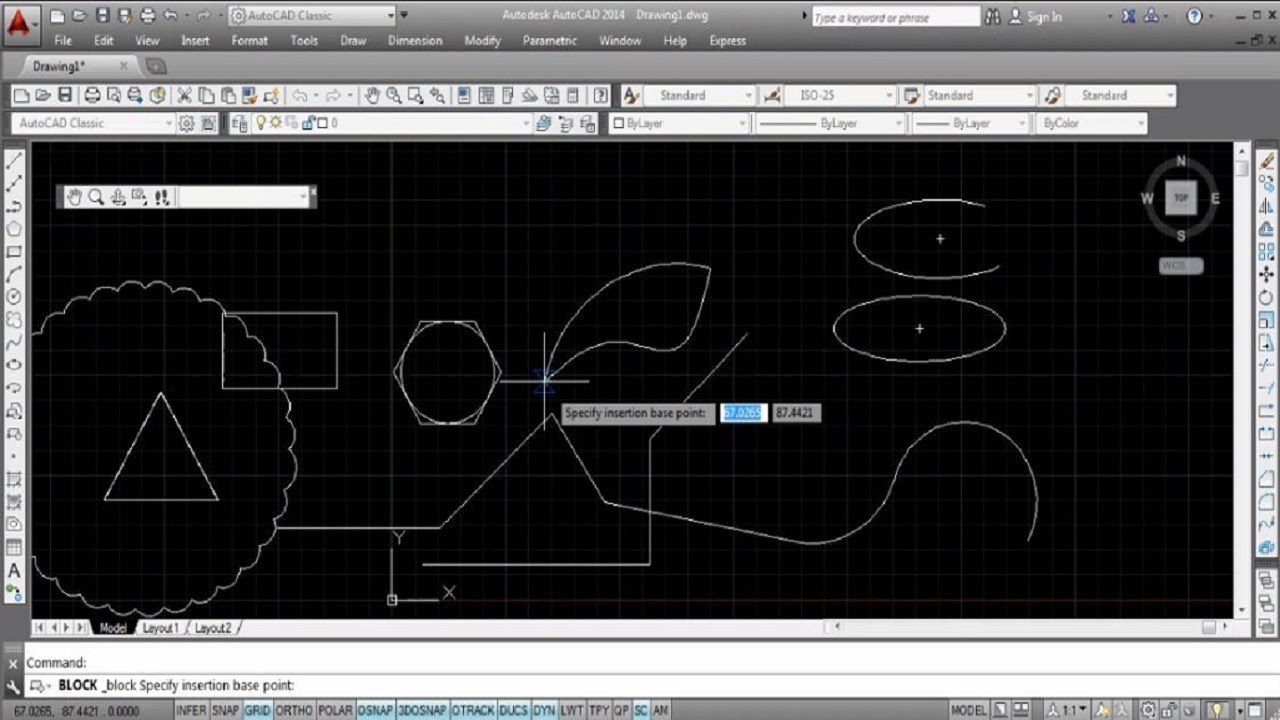
Task: Open the Standard text style dropdown
Action: click(x=699, y=96)
